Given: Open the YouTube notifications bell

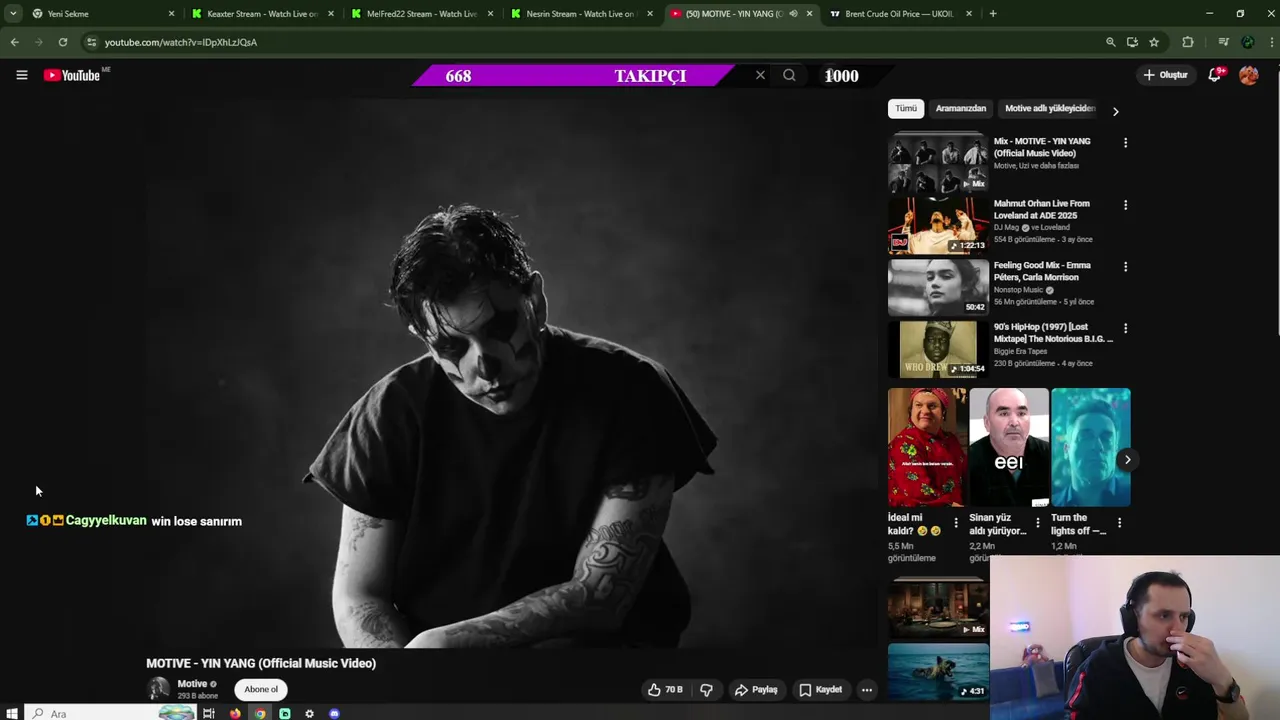Looking at the screenshot, I should tap(1214, 75).
